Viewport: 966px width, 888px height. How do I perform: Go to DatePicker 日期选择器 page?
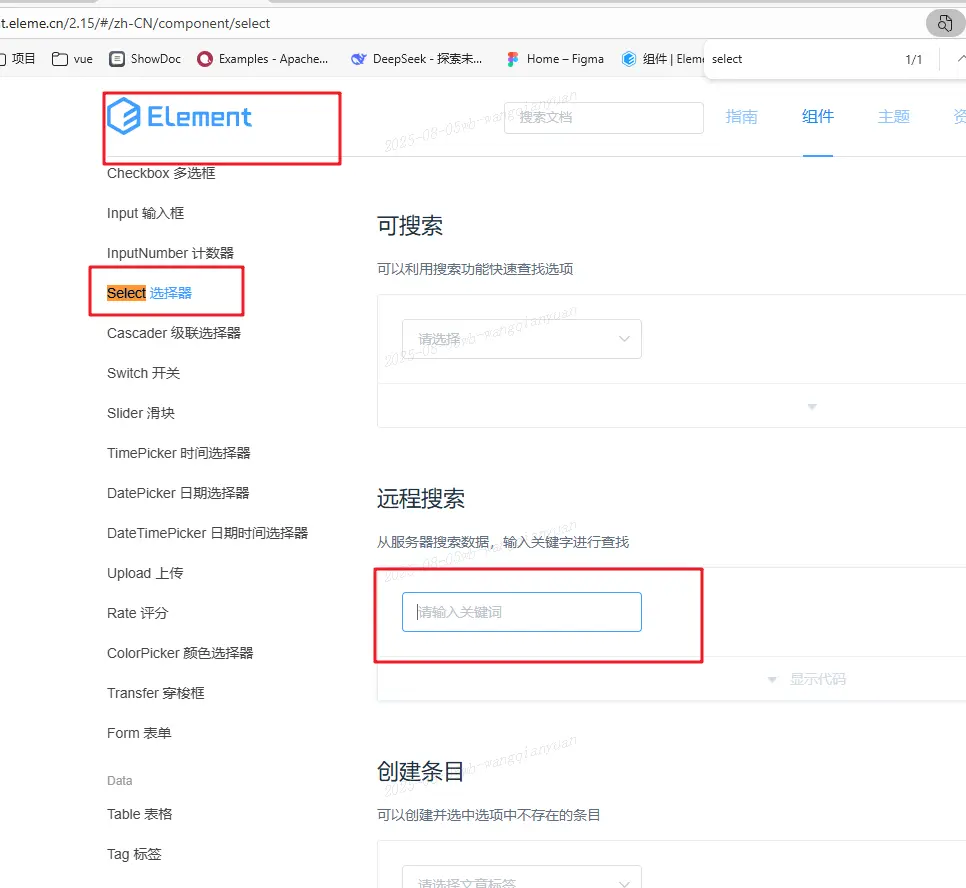click(x=178, y=494)
